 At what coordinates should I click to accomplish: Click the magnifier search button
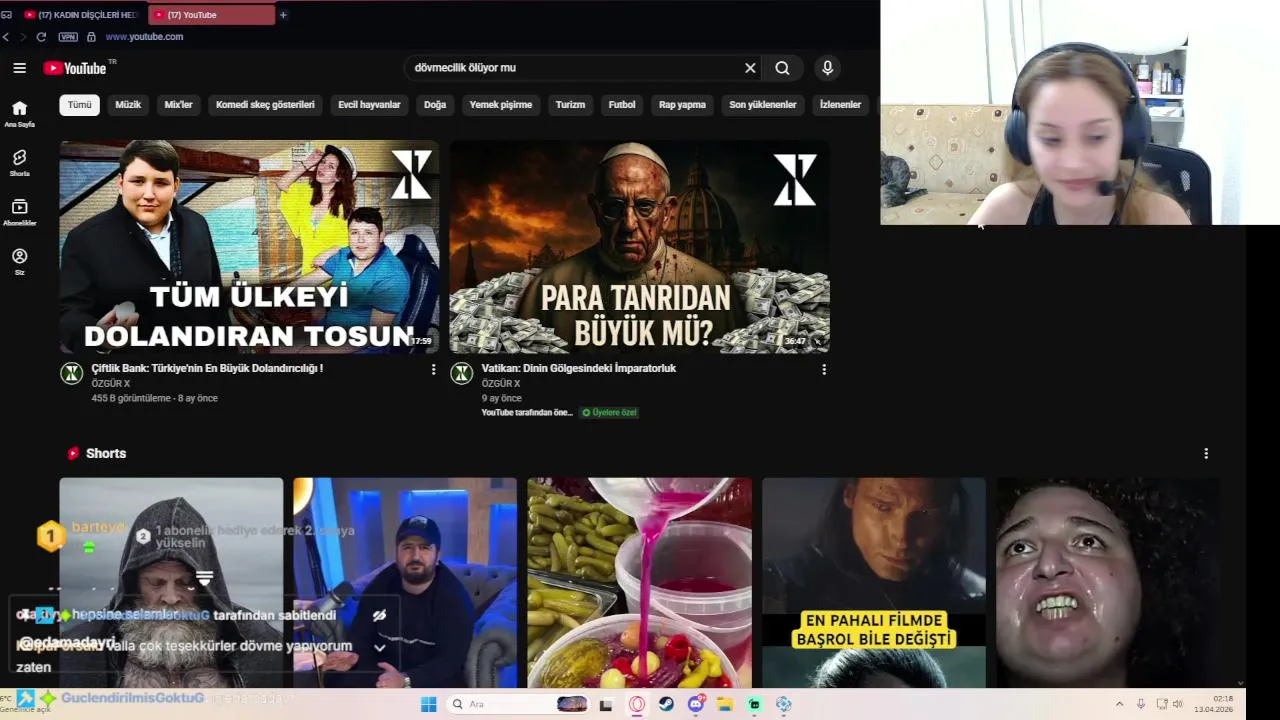coord(782,68)
